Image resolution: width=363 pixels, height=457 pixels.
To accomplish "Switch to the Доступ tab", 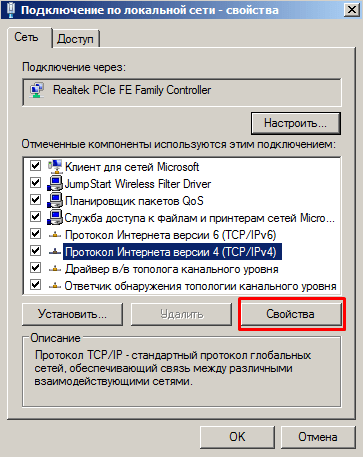I will coord(76,39).
